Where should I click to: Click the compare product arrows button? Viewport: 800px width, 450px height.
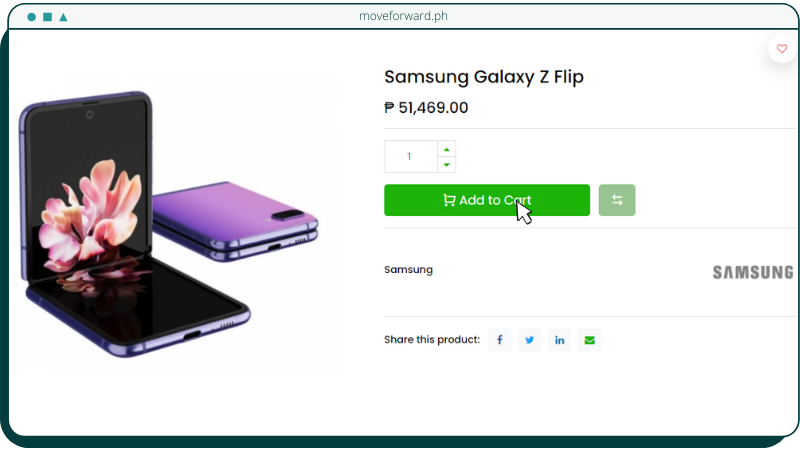pos(617,200)
